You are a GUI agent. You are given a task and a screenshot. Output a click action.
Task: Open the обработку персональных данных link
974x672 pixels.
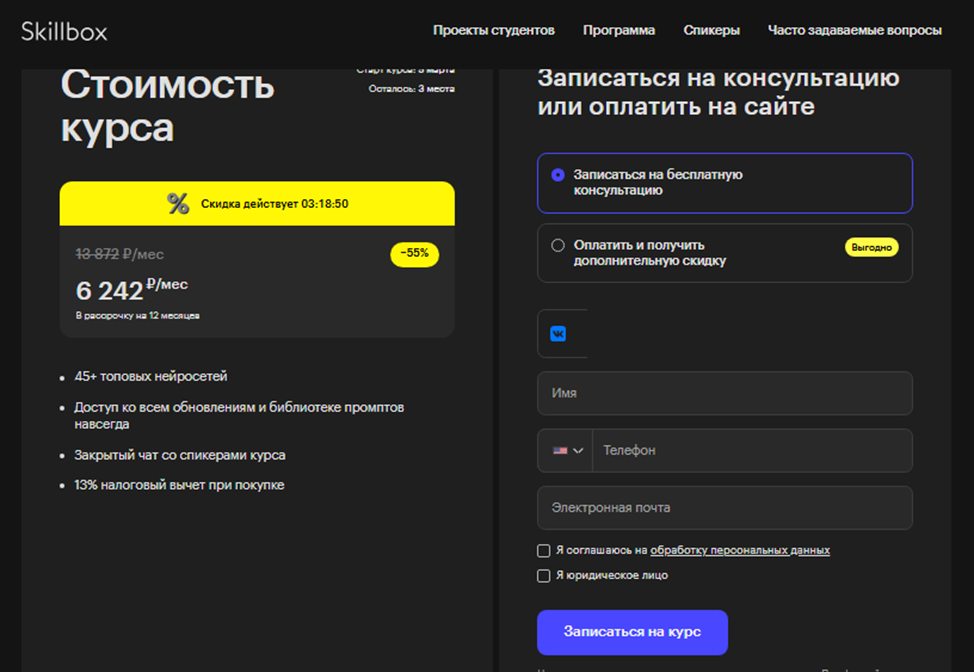pyautogui.click(x=740, y=550)
